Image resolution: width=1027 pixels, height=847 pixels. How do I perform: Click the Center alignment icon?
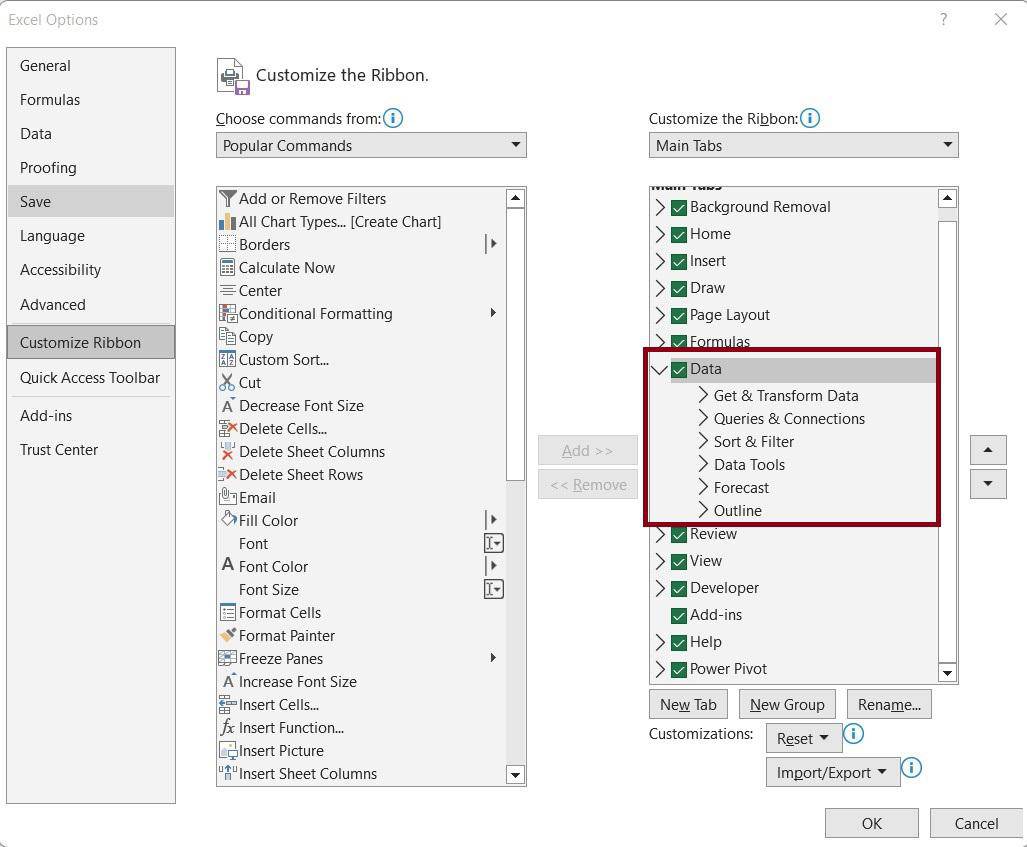click(227, 290)
